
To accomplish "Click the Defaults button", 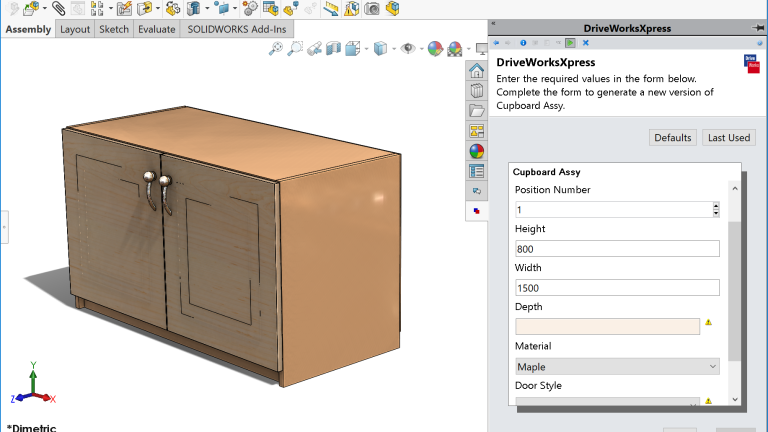I will (x=672, y=138).
